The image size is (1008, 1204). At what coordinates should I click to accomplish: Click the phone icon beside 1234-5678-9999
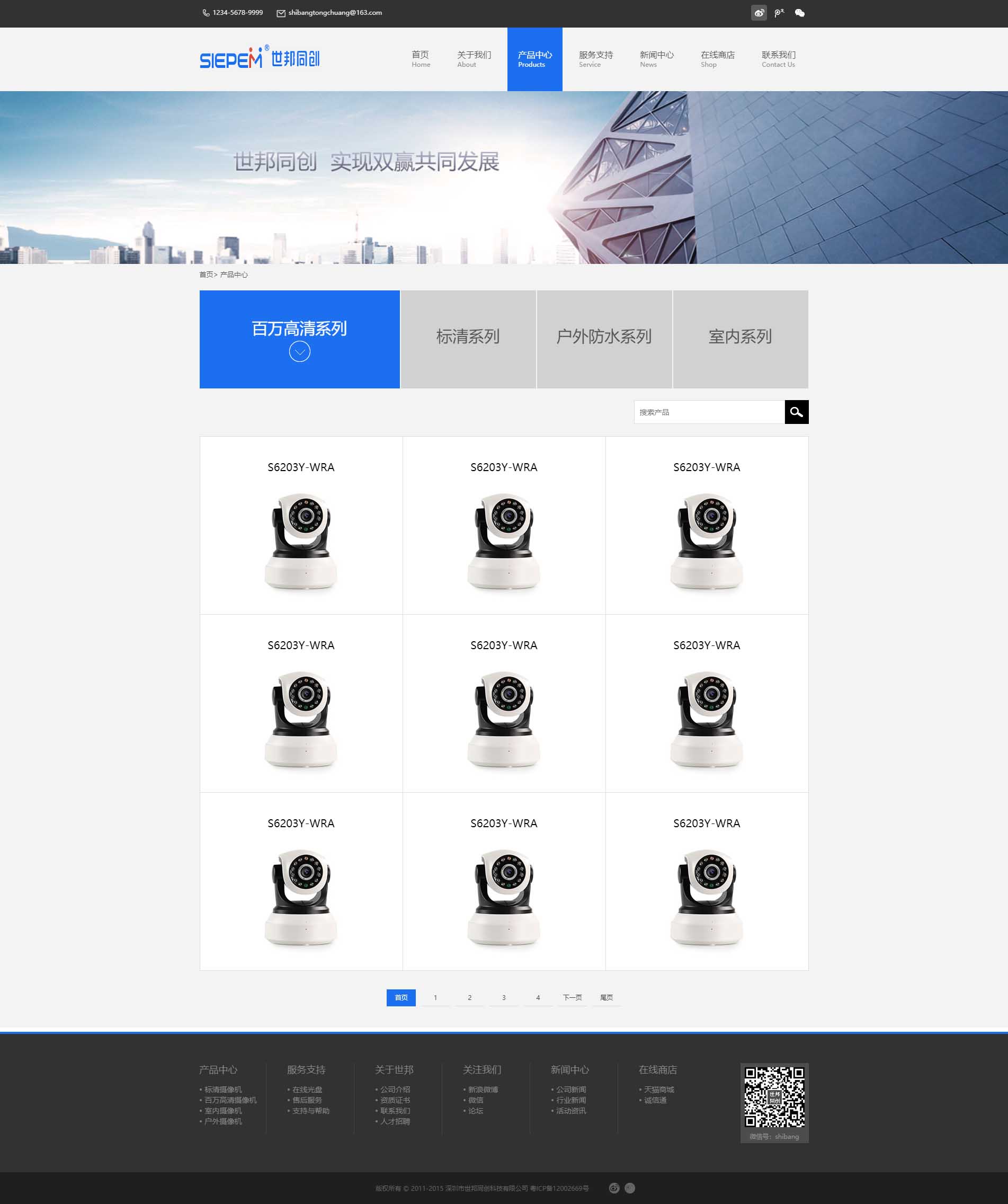tap(206, 13)
